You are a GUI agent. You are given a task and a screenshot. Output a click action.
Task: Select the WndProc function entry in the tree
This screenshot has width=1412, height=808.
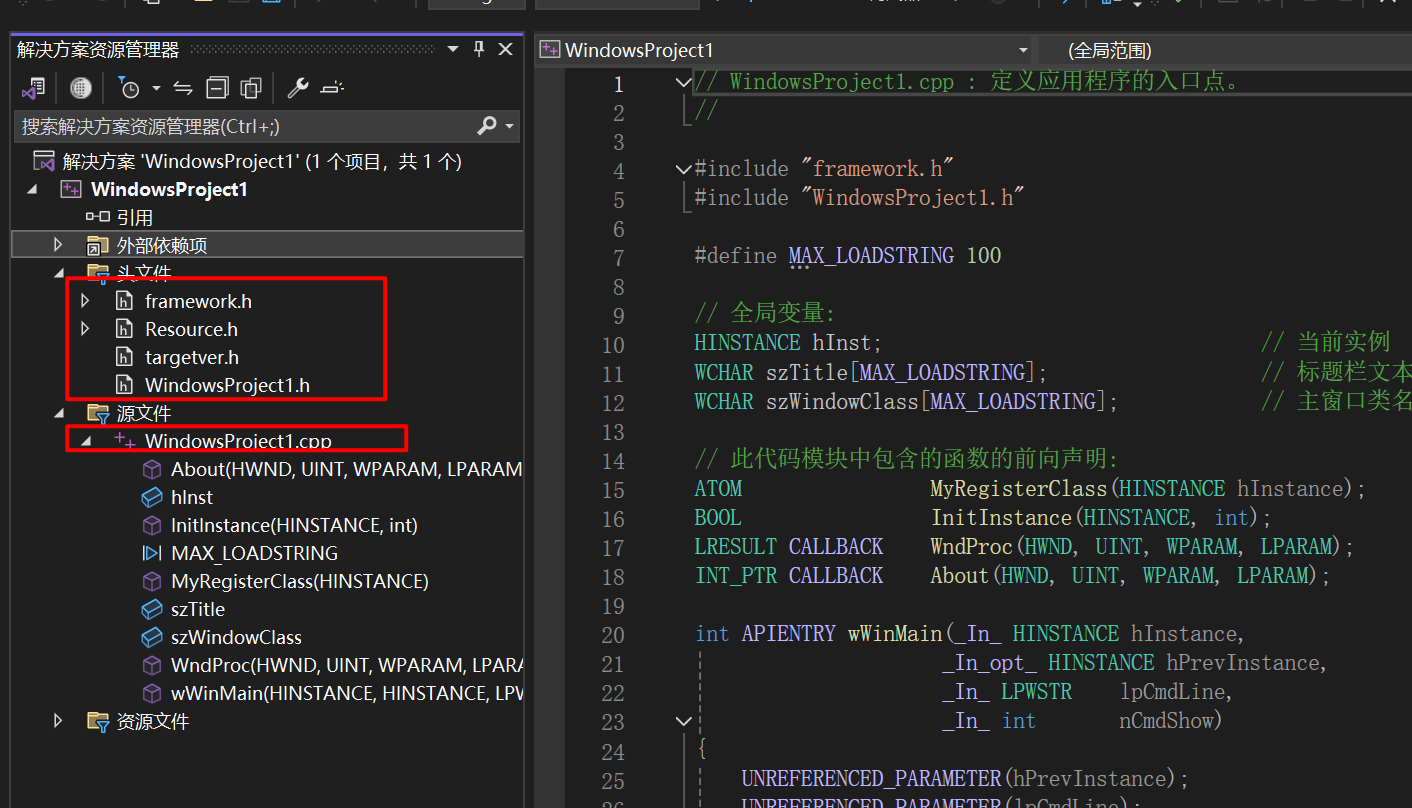pos(346,665)
